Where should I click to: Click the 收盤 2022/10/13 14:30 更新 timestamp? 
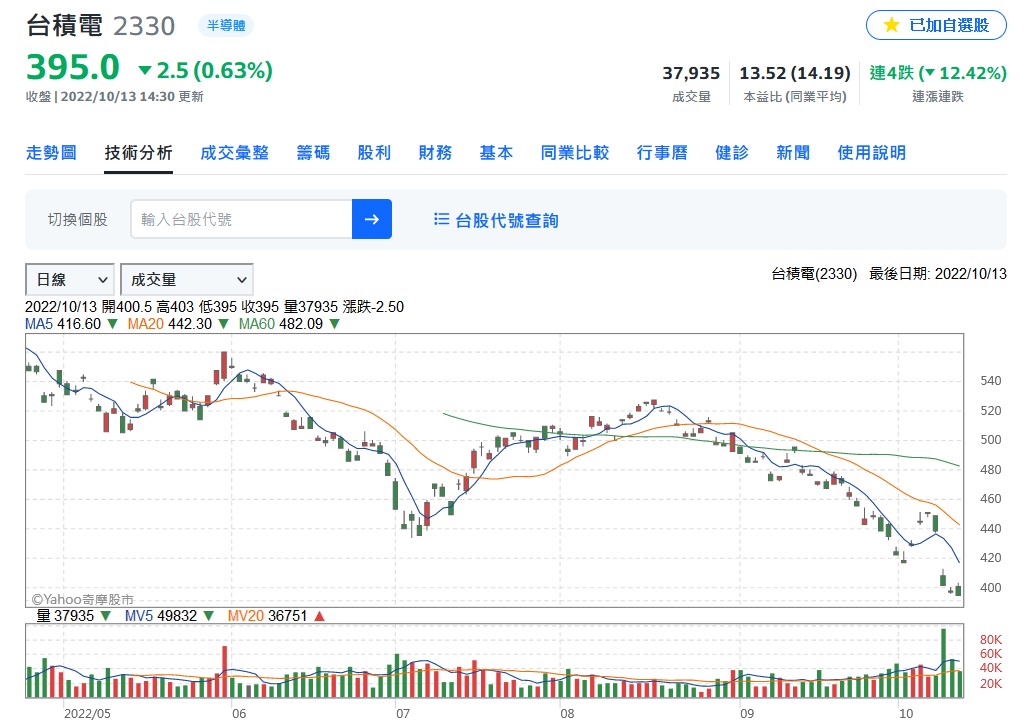[x=114, y=97]
